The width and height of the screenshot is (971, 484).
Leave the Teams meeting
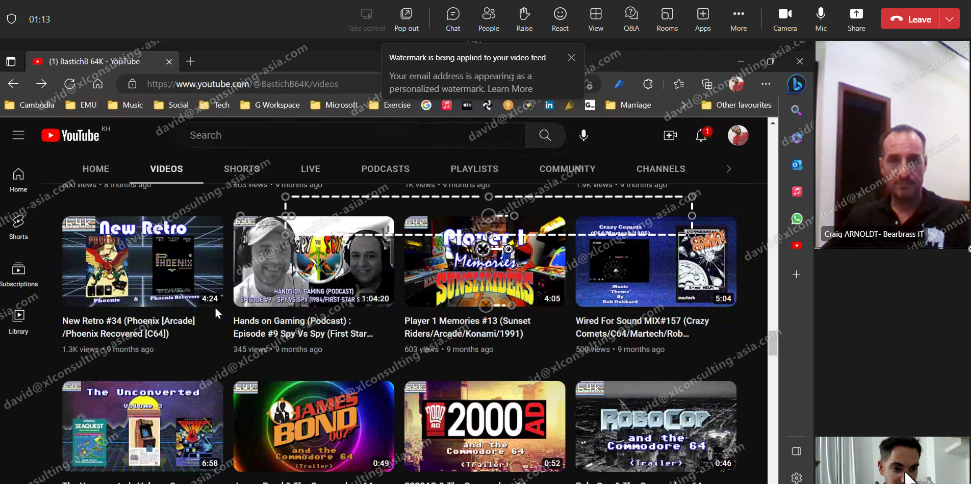(910, 19)
